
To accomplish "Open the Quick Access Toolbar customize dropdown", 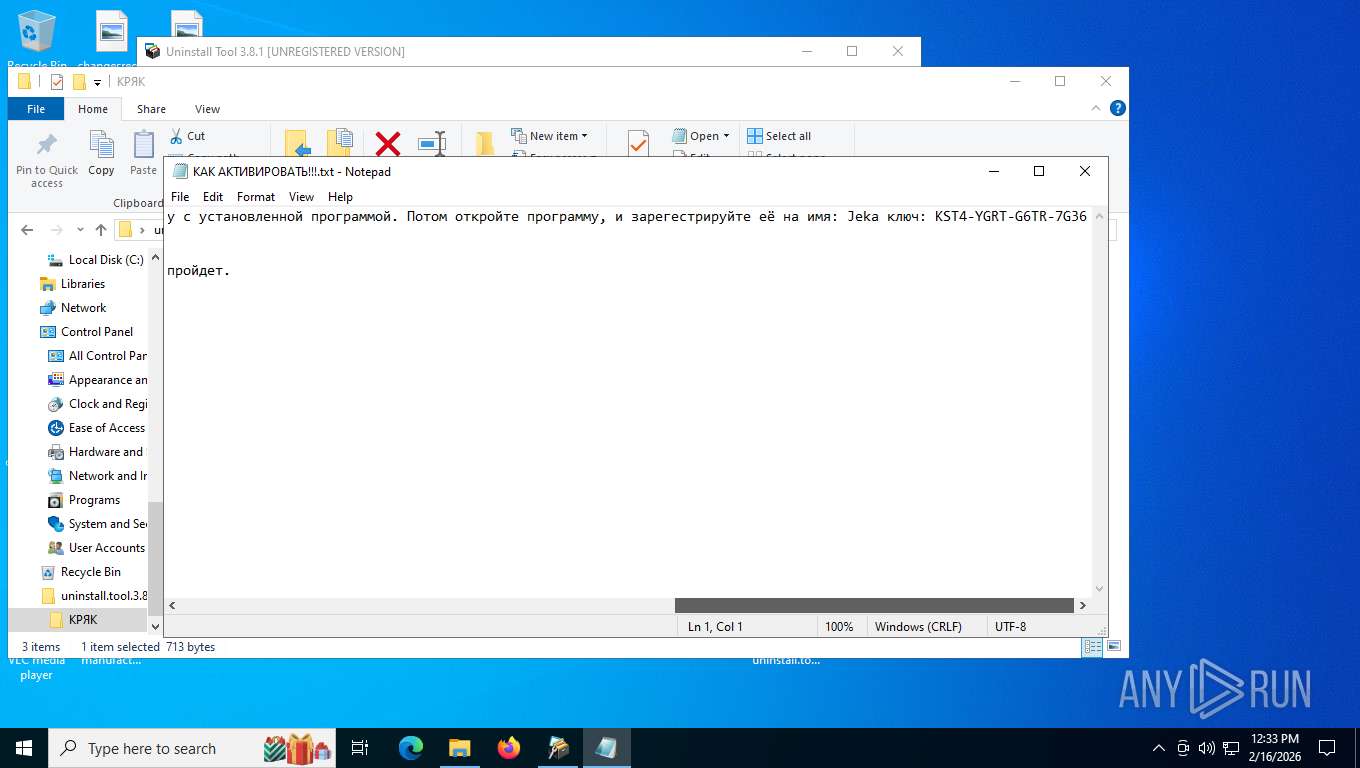I will coord(97,82).
